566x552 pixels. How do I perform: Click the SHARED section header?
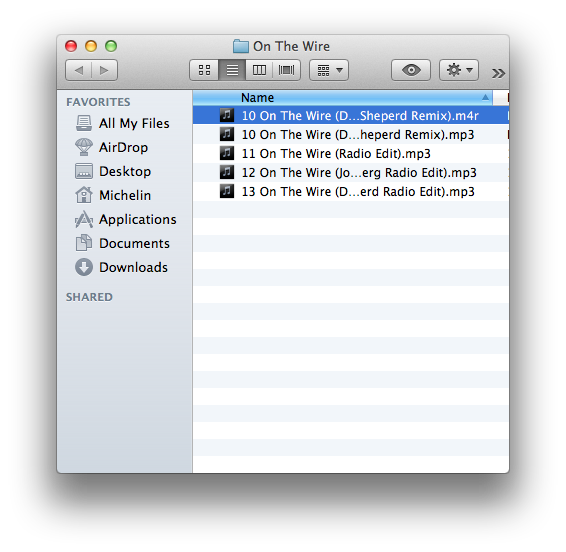[89, 297]
